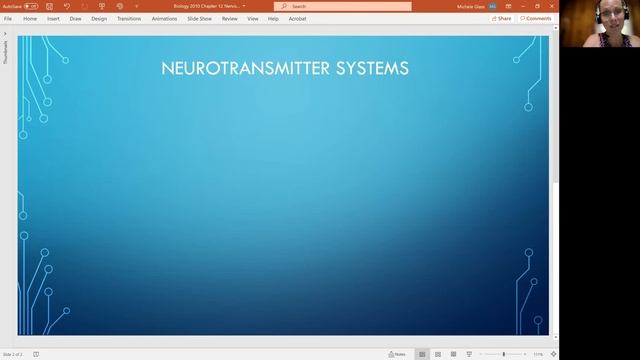This screenshot has width=640, height=360.
Task: Switch to Normal view icon
Action: [x=422, y=354]
